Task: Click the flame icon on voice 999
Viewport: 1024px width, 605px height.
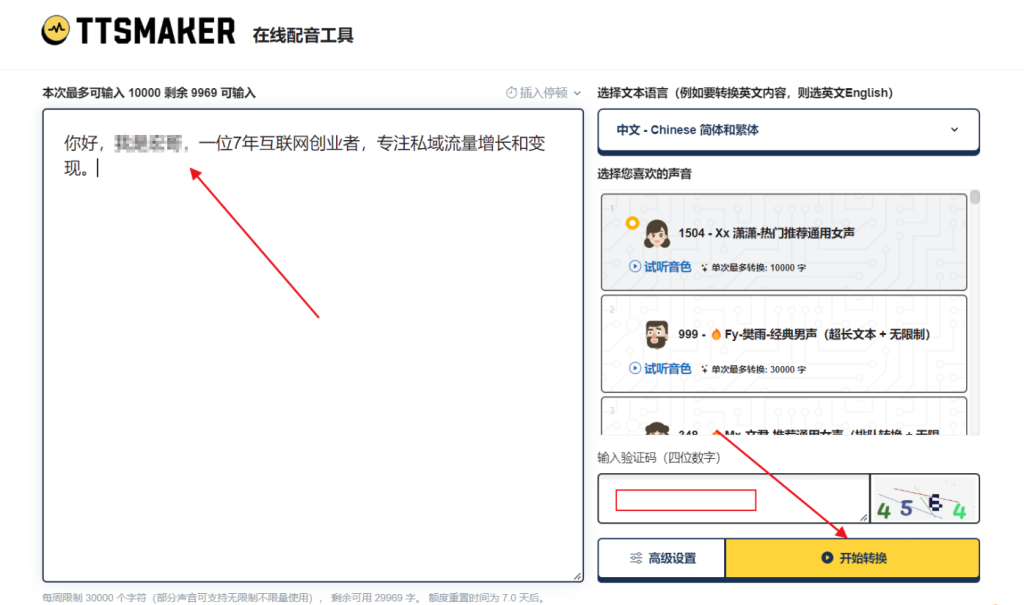Action: point(716,335)
